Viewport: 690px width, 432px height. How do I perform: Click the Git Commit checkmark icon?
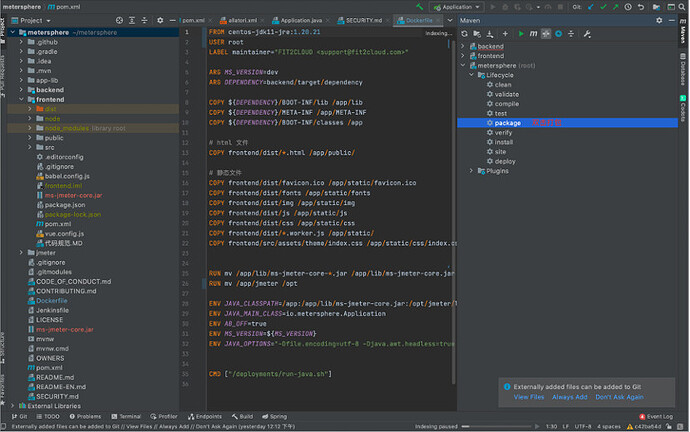(x=603, y=7)
